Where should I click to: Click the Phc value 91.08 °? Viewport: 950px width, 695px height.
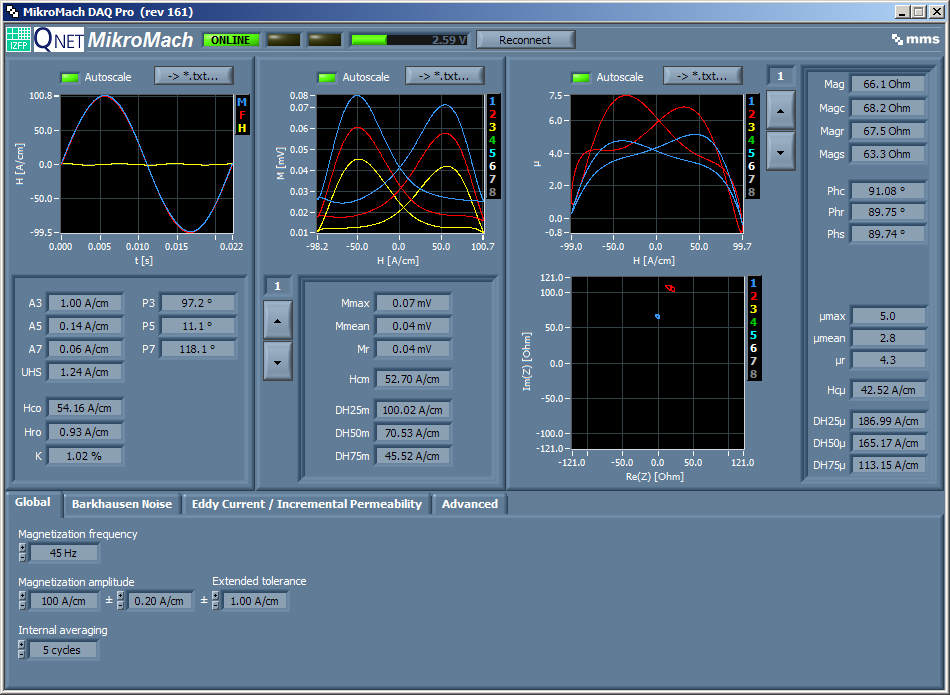[x=888, y=191]
